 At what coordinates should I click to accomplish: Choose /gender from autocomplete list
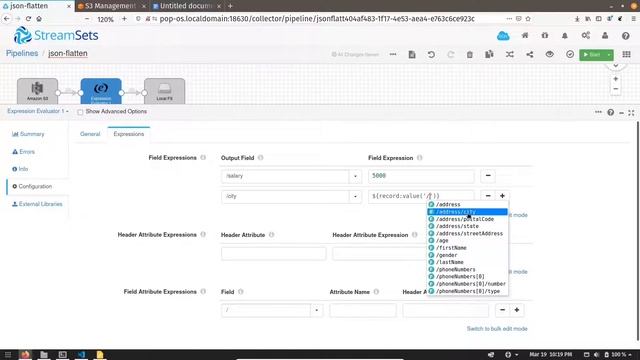point(467,255)
